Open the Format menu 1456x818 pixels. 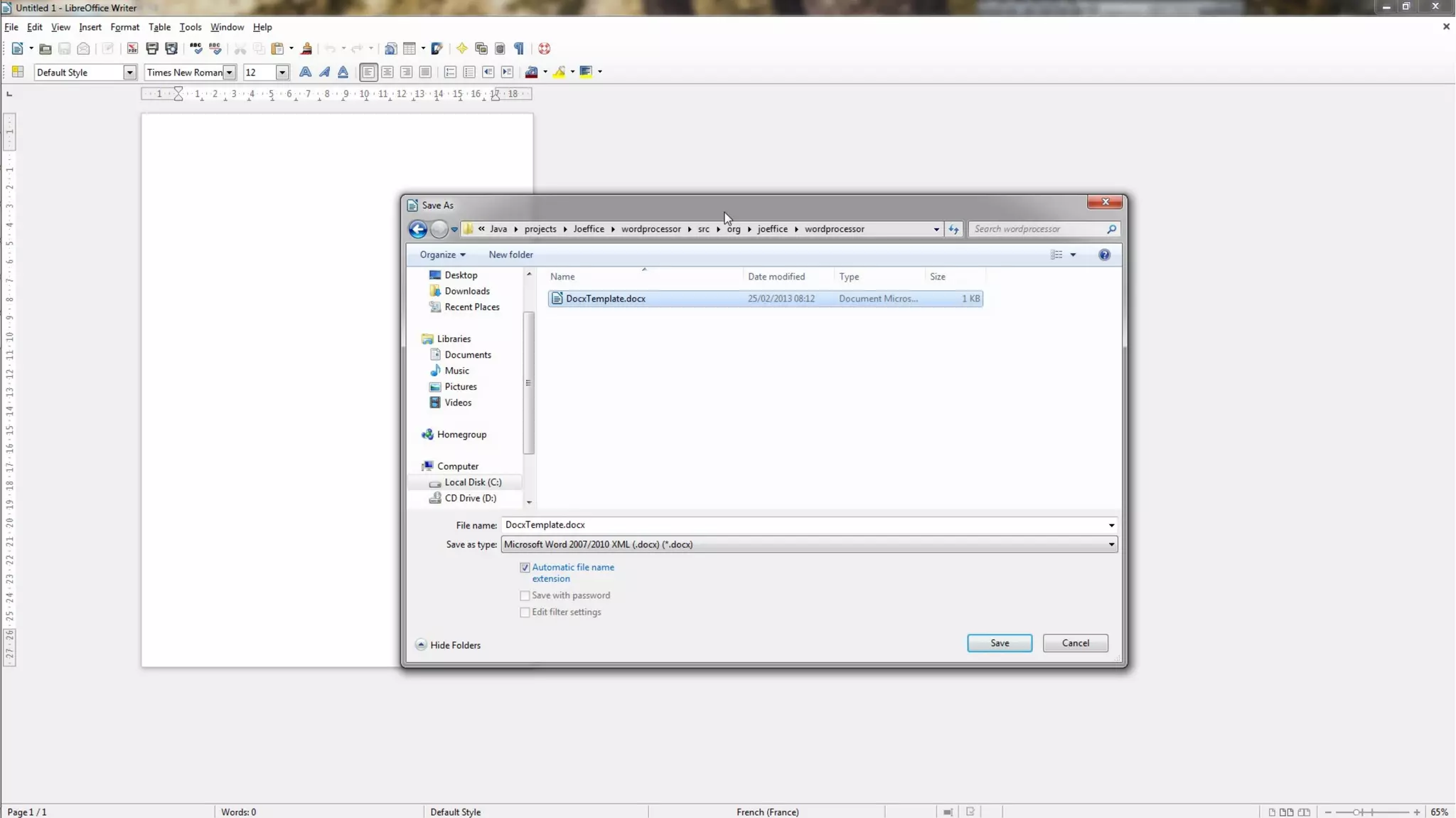[124, 27]
